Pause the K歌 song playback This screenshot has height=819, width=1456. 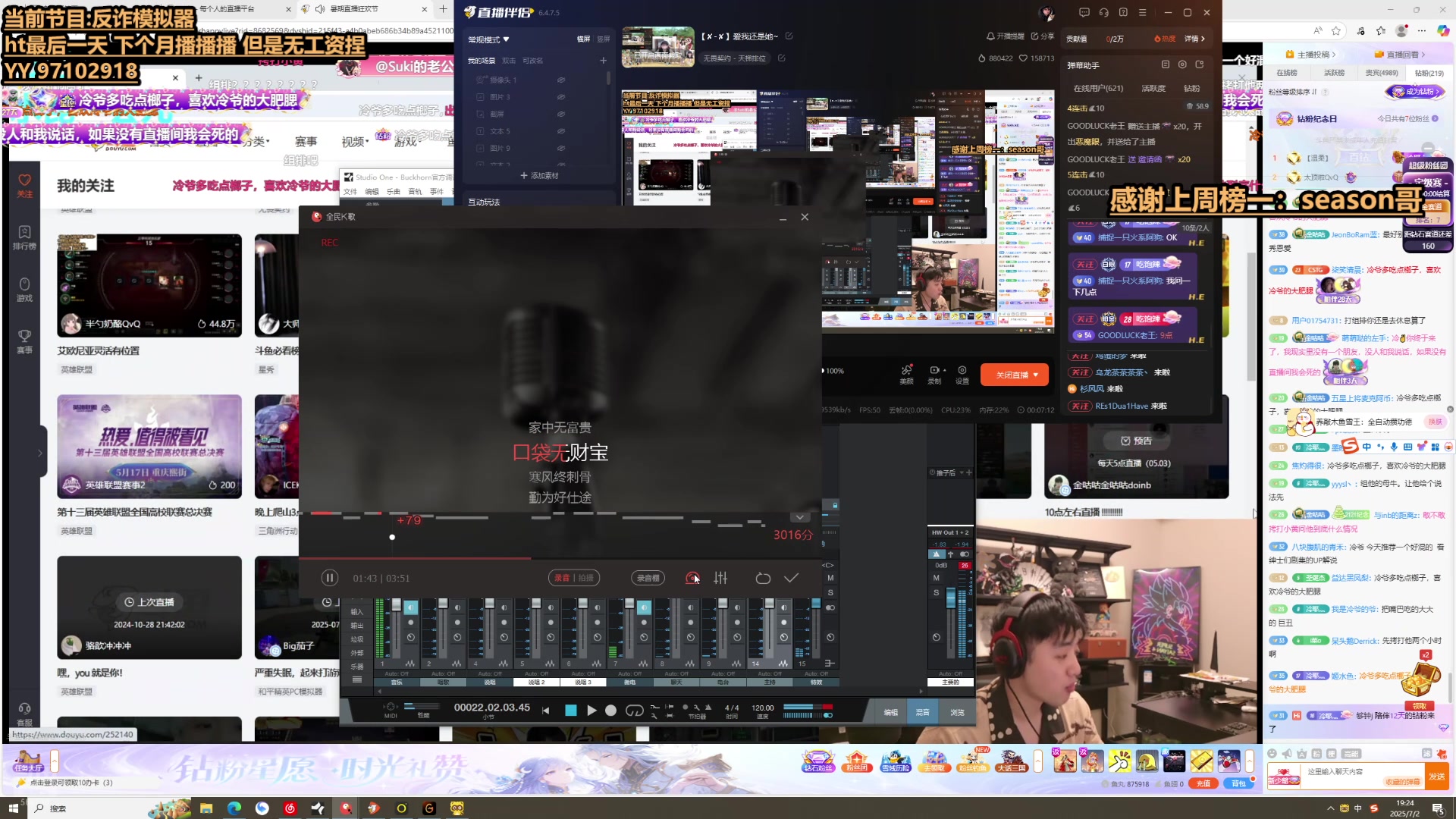(x=329, y=578)
